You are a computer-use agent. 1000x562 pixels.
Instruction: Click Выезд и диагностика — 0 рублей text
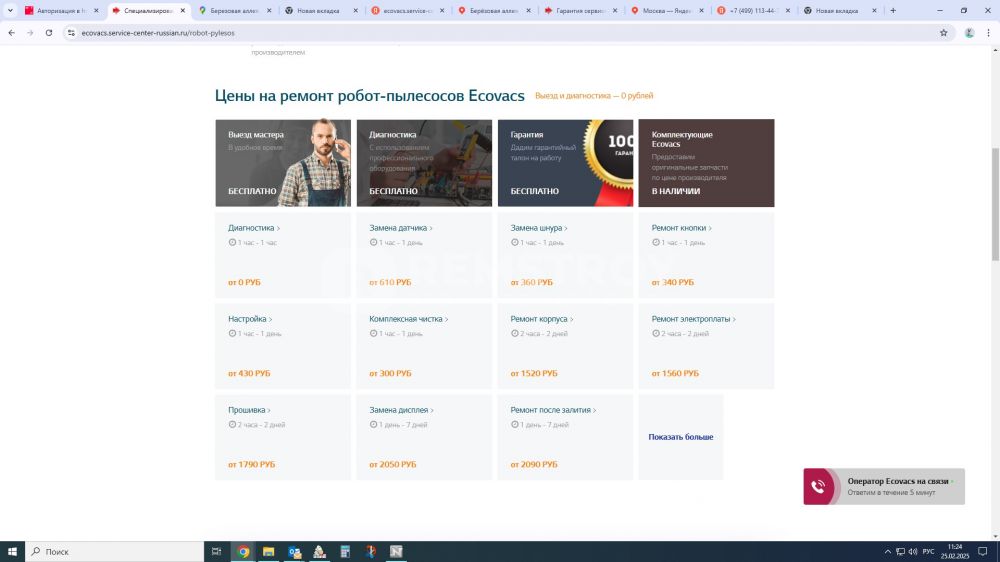[x=594, y=96]
